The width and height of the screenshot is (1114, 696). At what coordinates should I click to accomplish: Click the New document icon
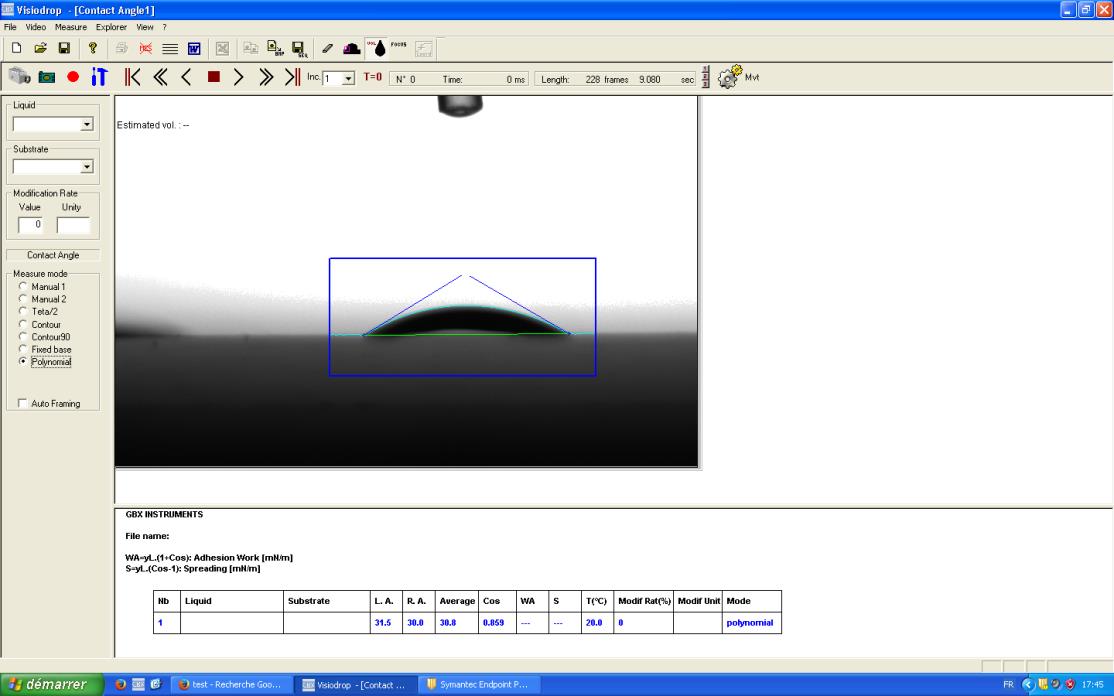pyautogui.click(x=16, y=48)
